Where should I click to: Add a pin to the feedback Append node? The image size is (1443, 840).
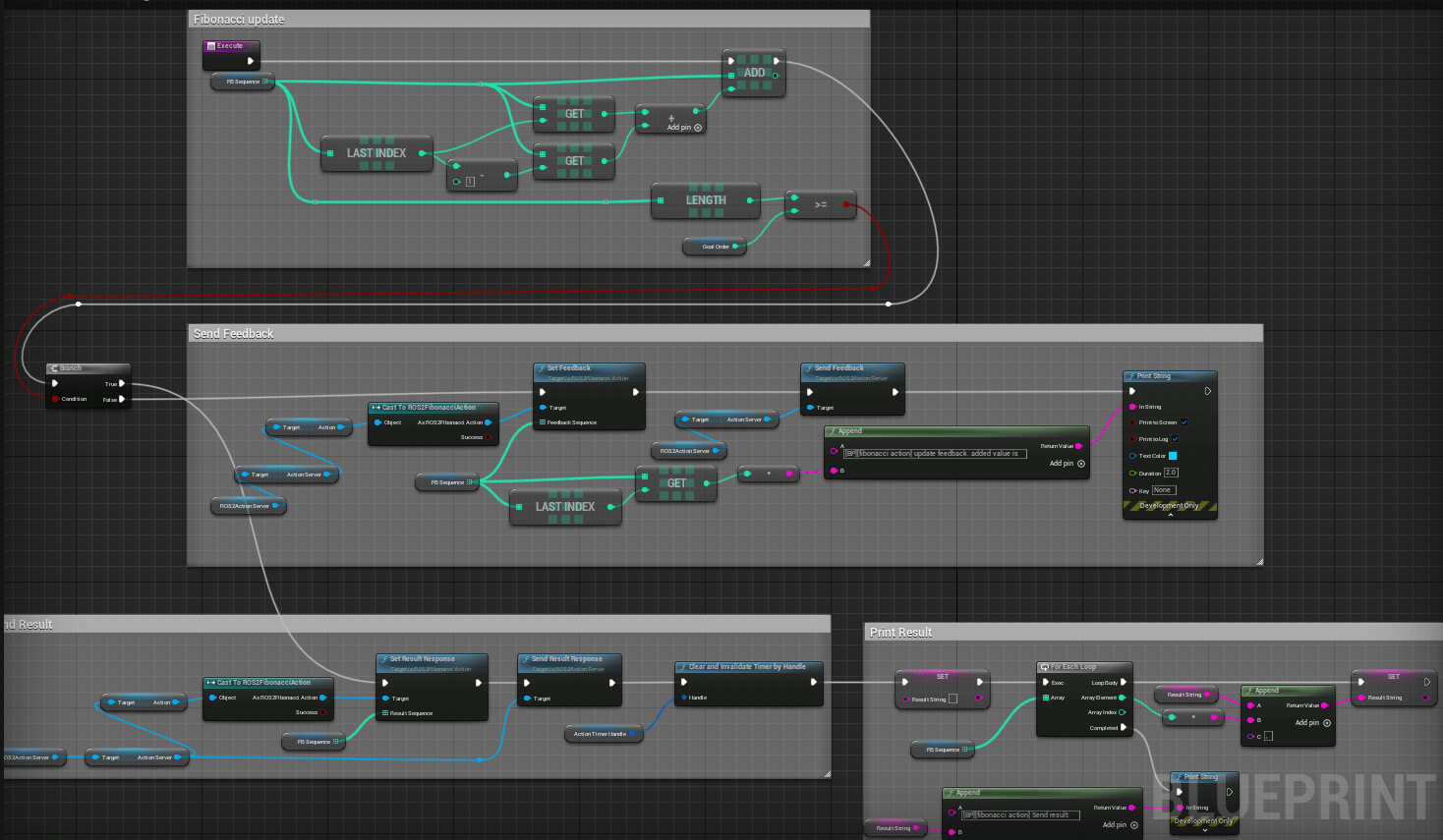(1068, 464)
